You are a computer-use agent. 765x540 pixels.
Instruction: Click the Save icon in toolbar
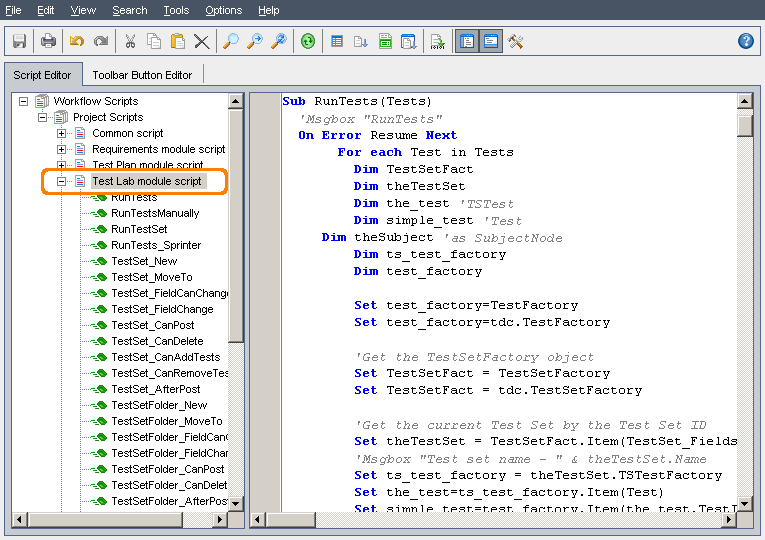[19, 41]
